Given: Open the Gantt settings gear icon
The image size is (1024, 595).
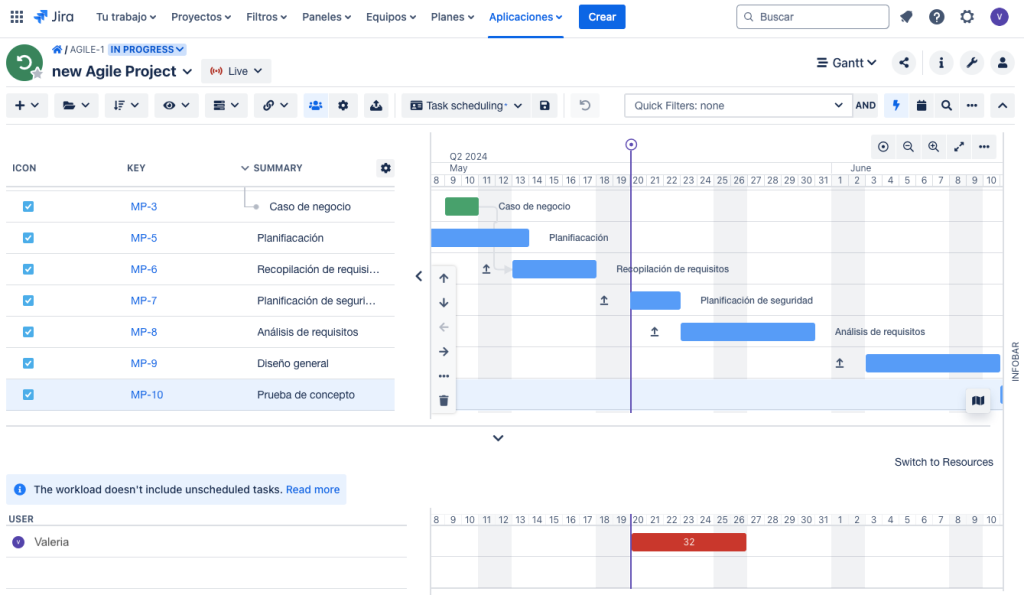Looking at the screenshot, I should pyautogui.click(x=344, y=105).
